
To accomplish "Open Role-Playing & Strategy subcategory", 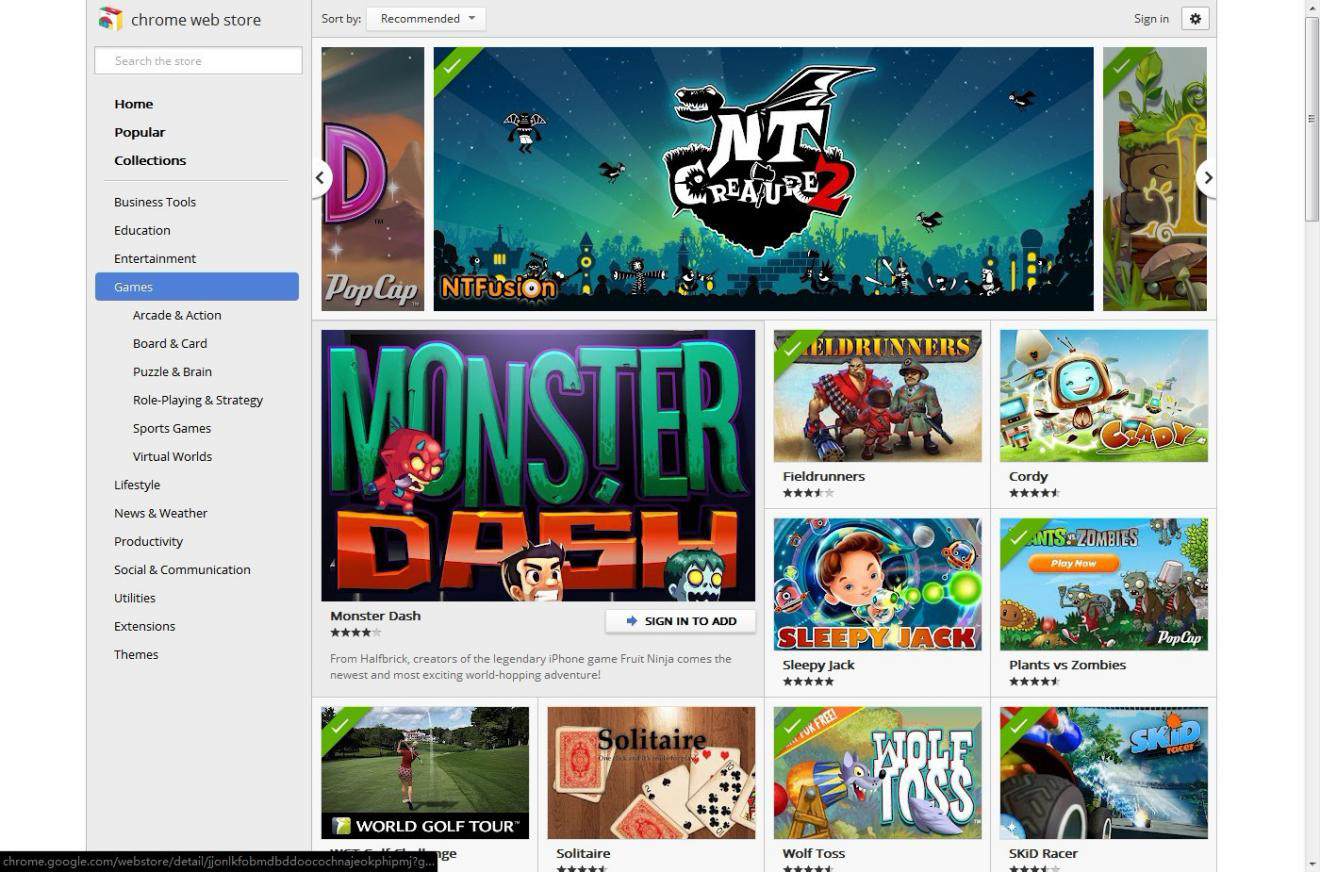I will point(198,400).
